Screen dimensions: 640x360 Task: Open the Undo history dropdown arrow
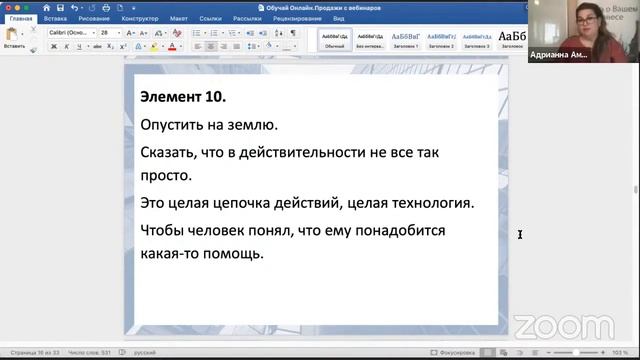click(x=82, y=8)
